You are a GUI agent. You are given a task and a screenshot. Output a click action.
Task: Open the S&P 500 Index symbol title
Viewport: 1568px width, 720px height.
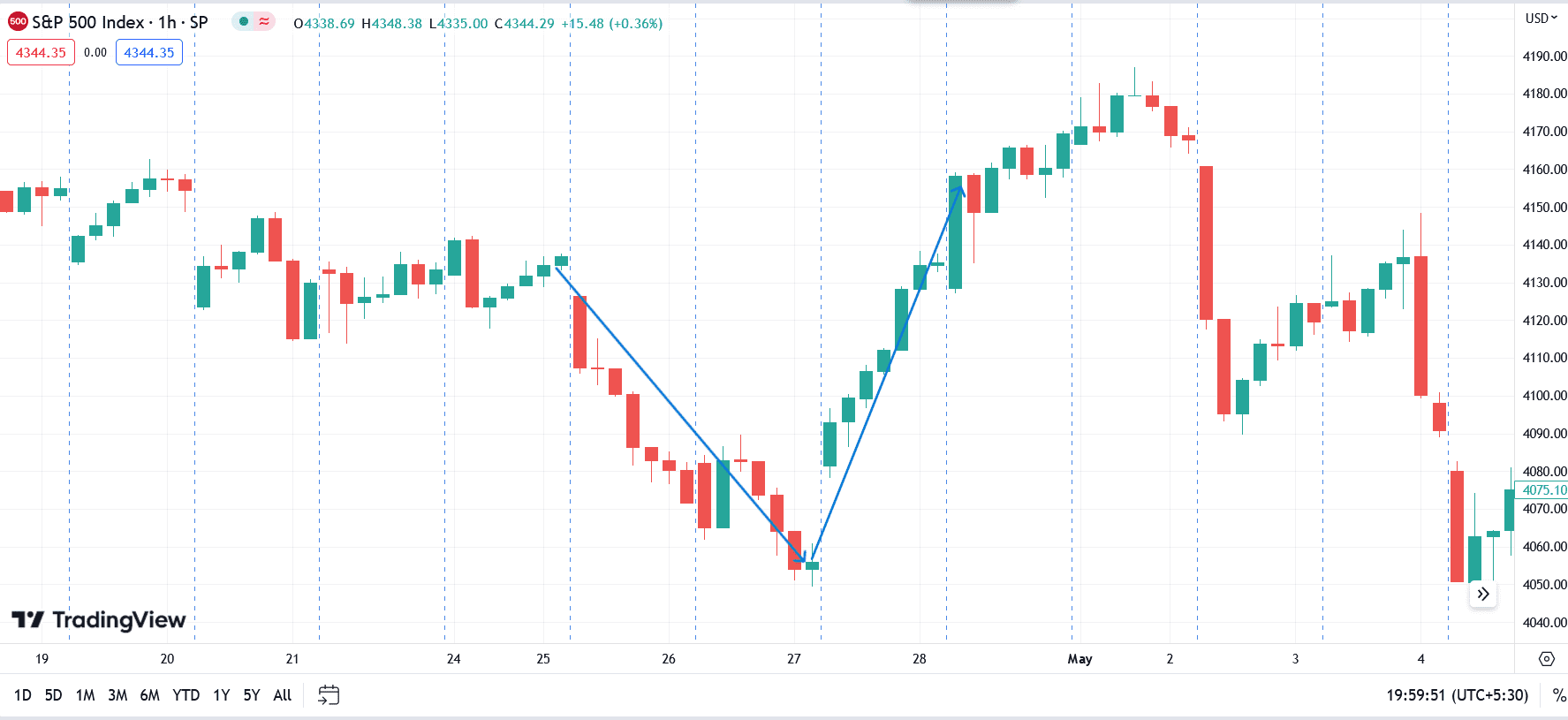(120, 22)
